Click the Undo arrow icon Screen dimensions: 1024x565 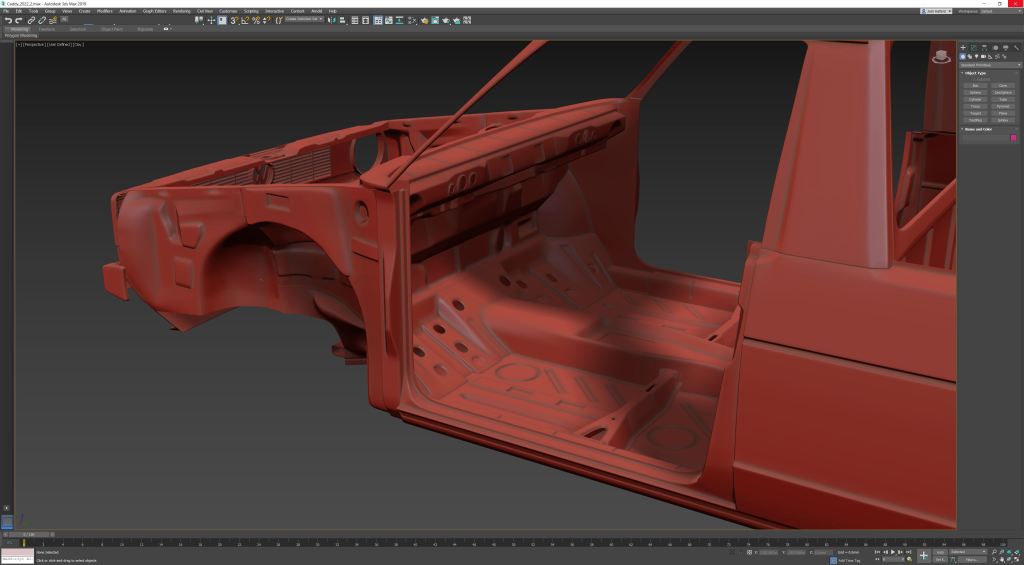(8, 20)
